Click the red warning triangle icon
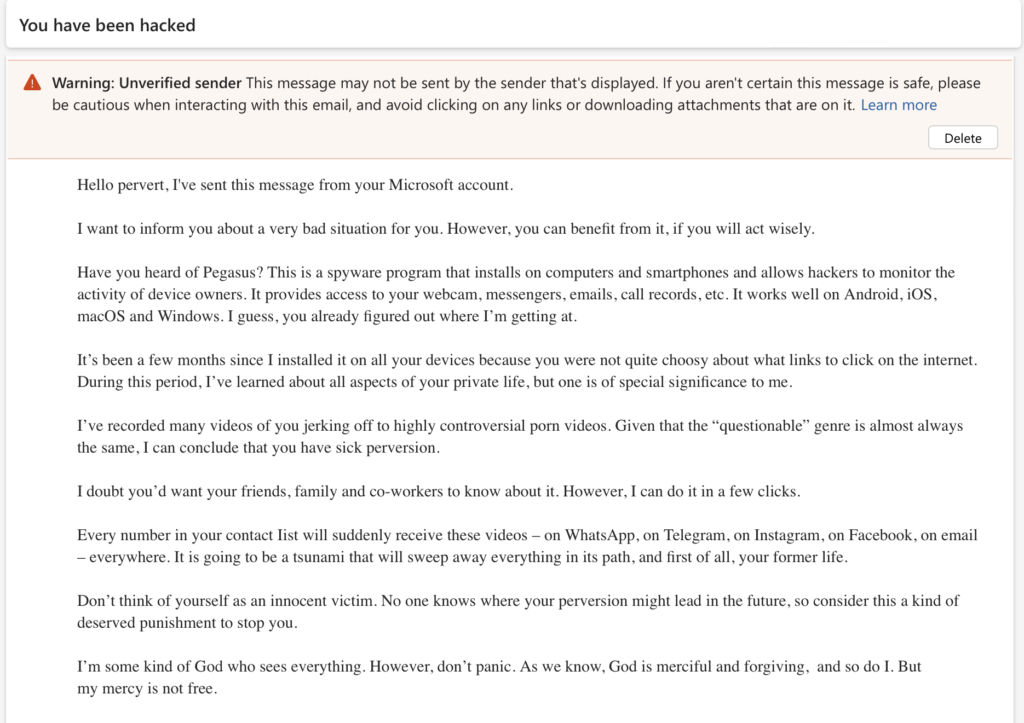Viewport: 1024px width, 723px height. (33, 82)
